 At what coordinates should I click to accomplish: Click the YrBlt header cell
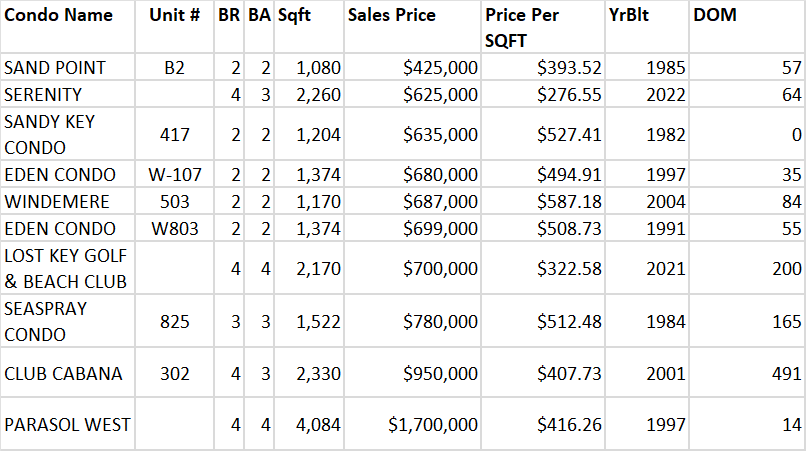click(627, 16)
